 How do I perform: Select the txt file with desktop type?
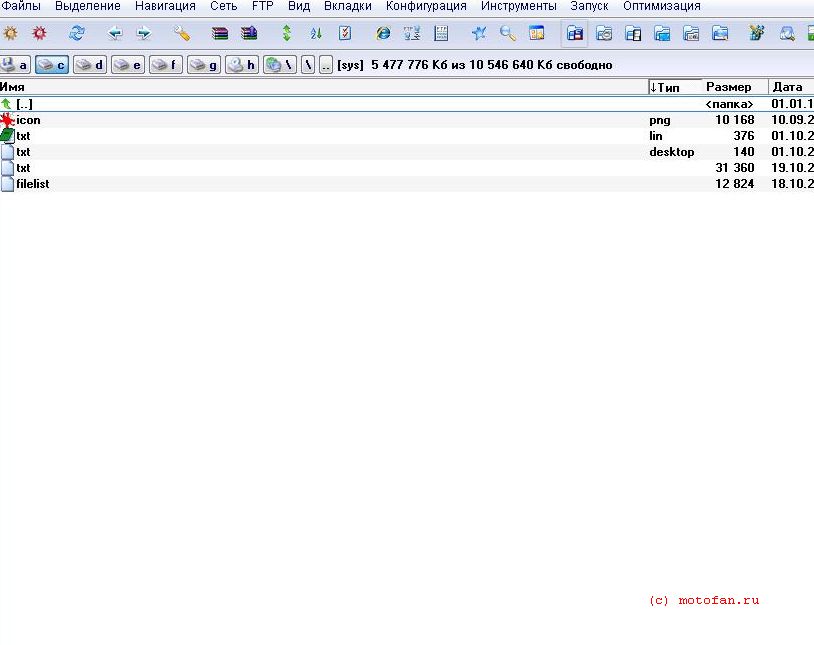click(407, 152)
